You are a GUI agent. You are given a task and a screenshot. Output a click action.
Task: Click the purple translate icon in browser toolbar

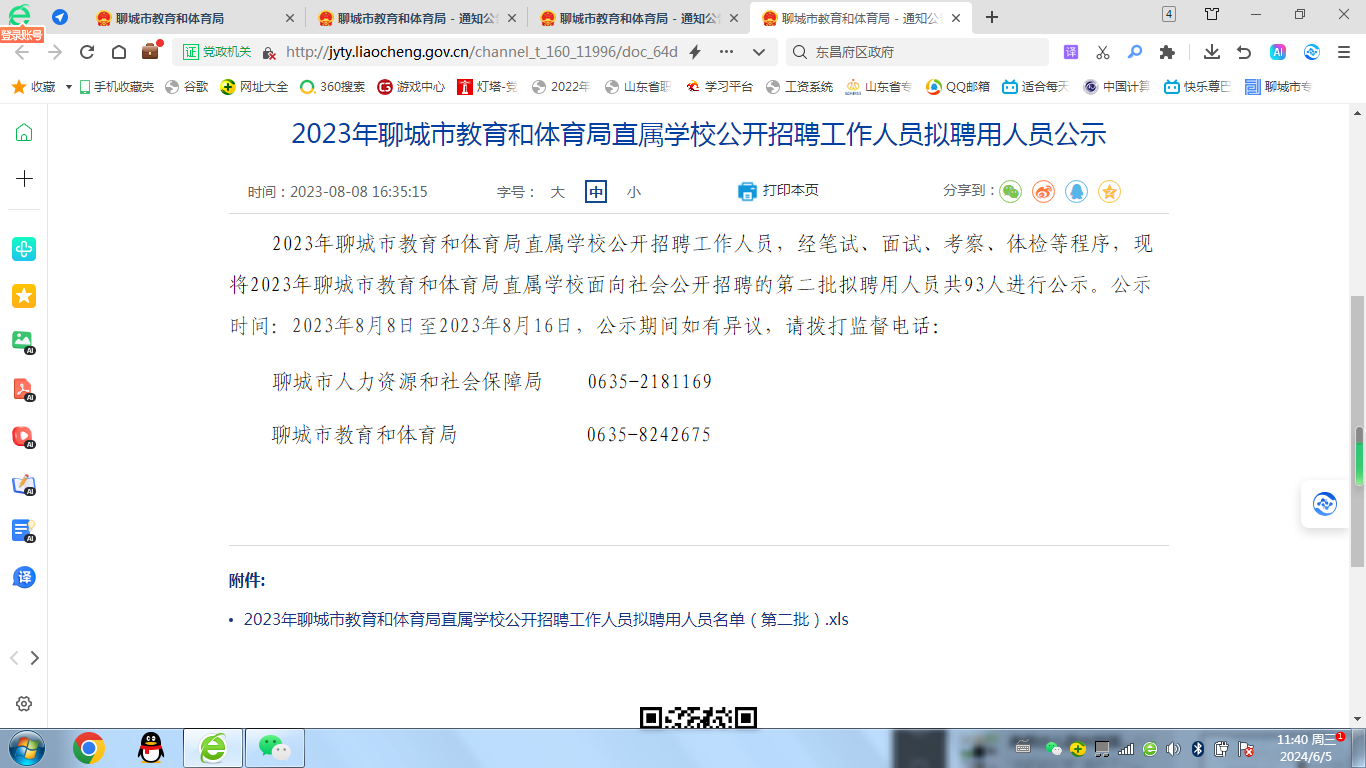tap(1071, 51)
